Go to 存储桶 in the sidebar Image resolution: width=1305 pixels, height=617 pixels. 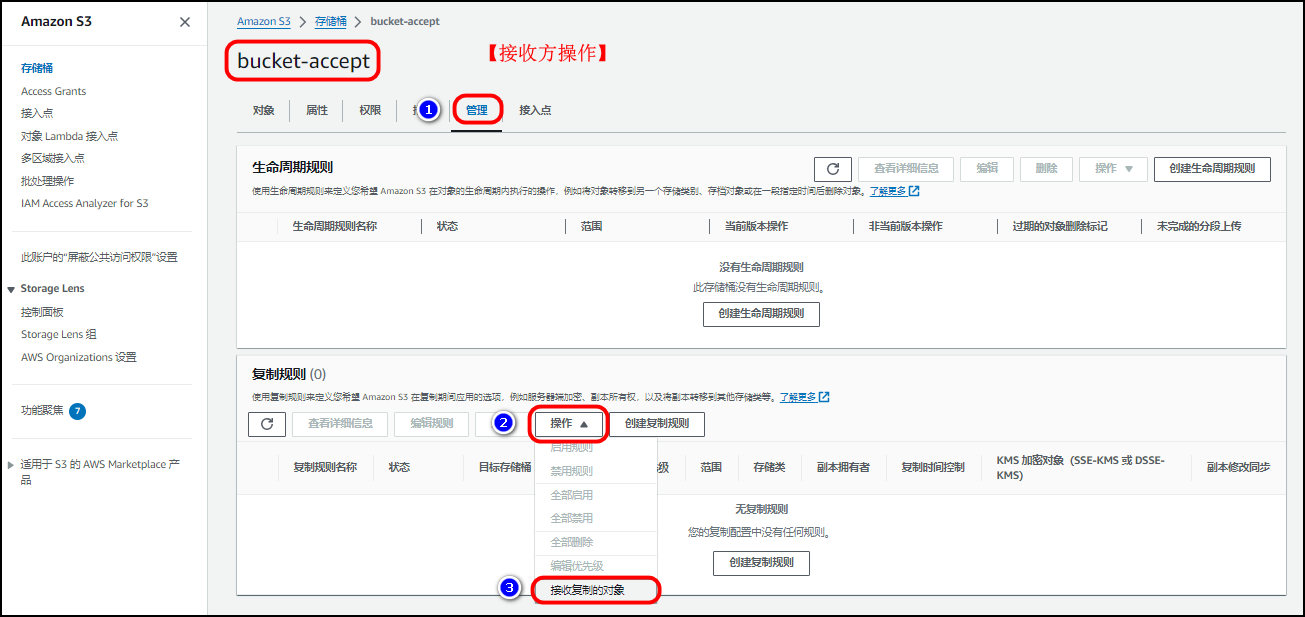[x=37, y=68]
